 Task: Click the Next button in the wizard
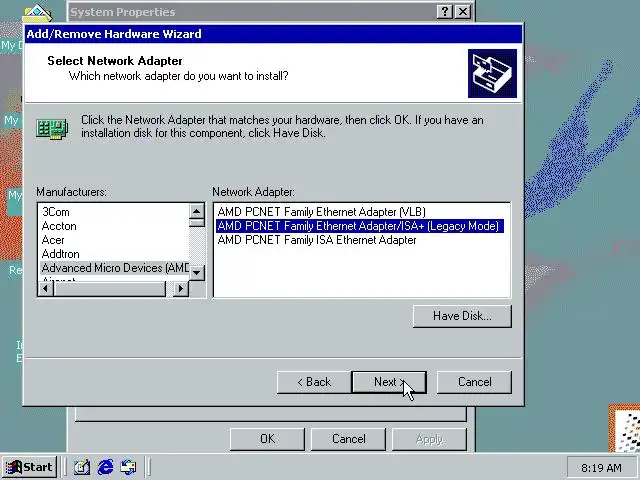click(389, 382)
